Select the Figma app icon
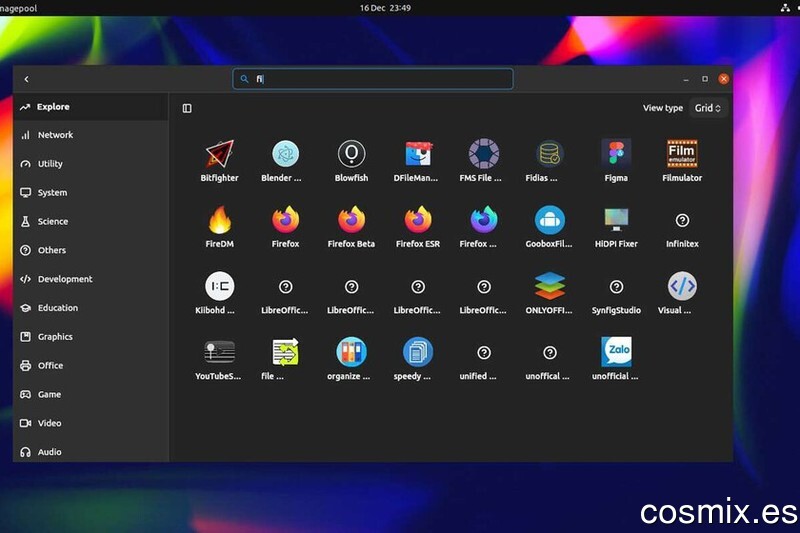Image resolution: width=800 pixels, height=533 pixels. 616,154
